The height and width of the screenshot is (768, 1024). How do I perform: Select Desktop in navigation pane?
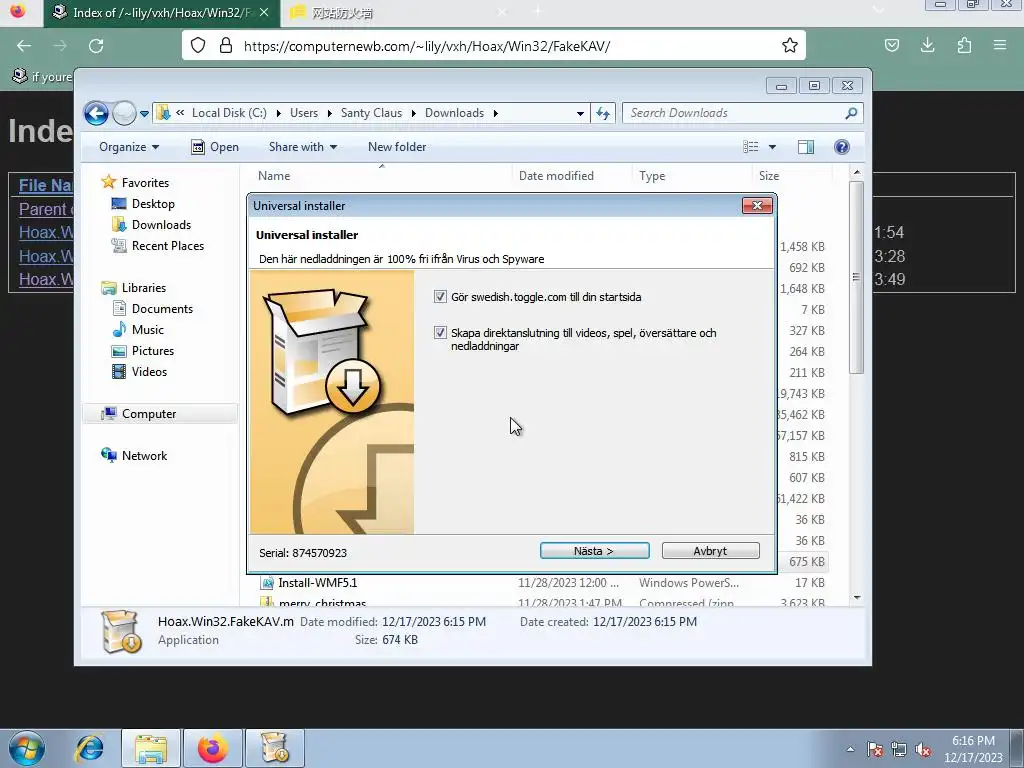click(x=143, y=204)
